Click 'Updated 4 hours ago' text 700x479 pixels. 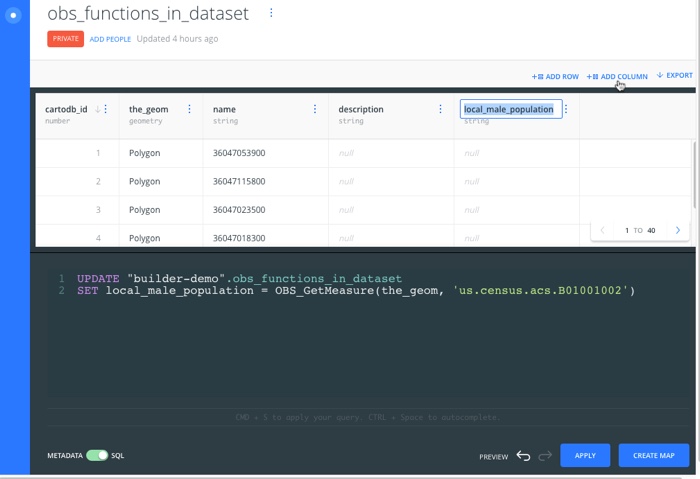(x=177, y=39)
